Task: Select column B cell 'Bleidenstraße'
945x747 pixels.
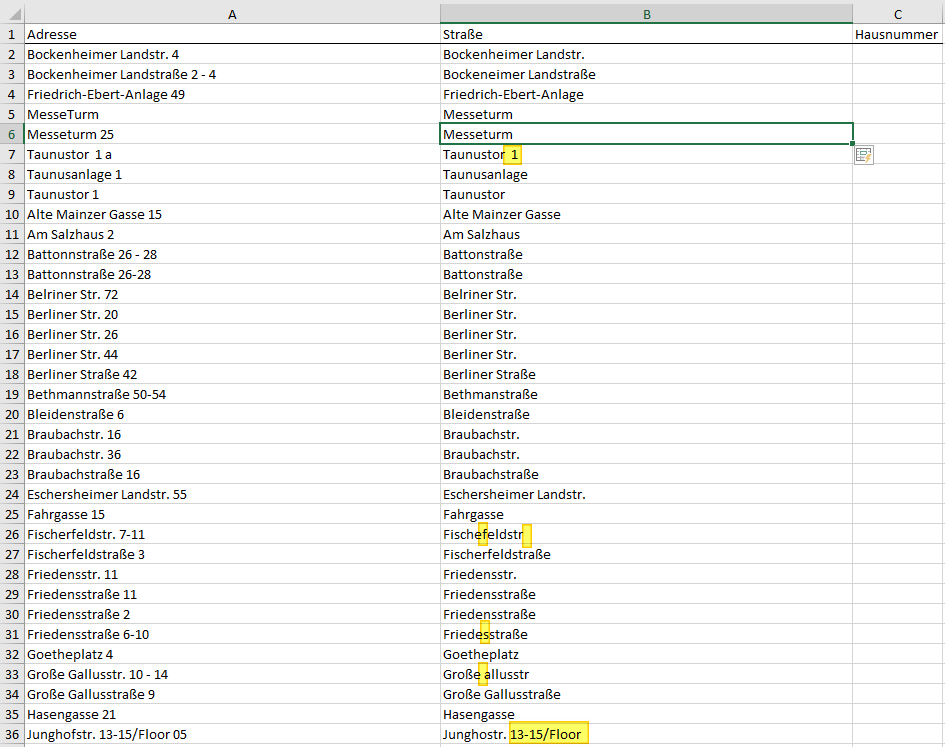Action: (x=646, y=414)
